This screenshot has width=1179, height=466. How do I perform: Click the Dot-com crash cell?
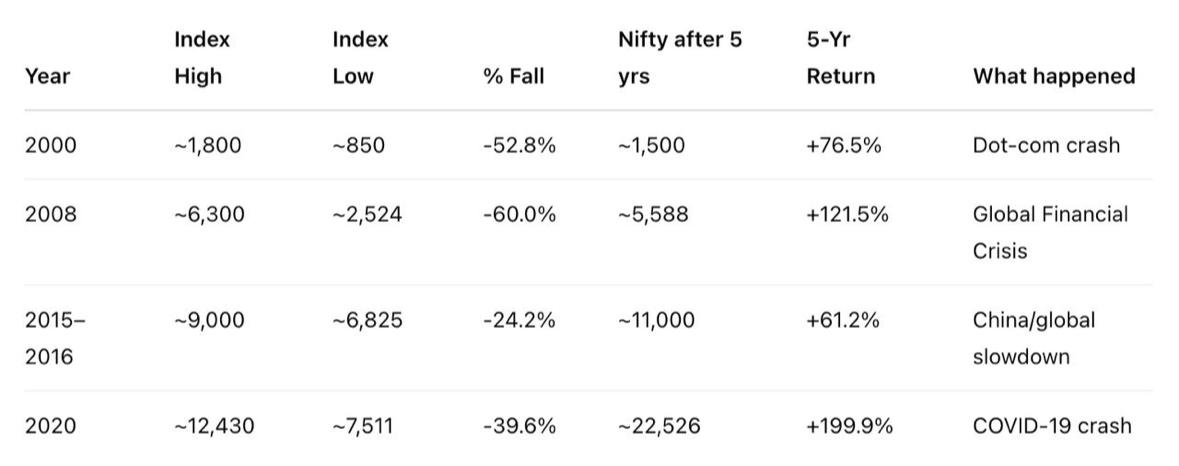pos(1045,145)
